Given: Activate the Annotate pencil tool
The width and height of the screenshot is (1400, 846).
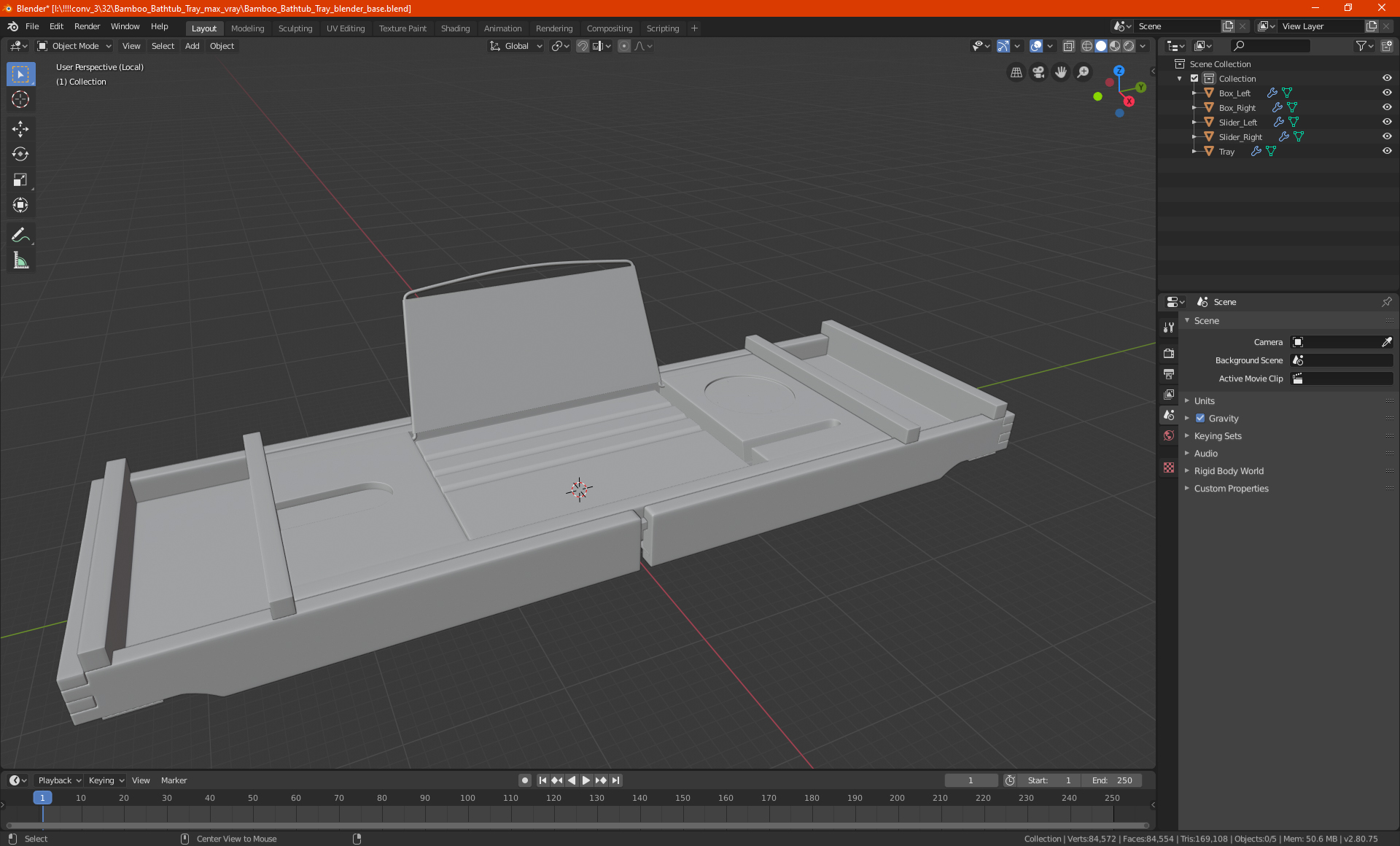Looking at the screenshot, I should tap(20, 235).
